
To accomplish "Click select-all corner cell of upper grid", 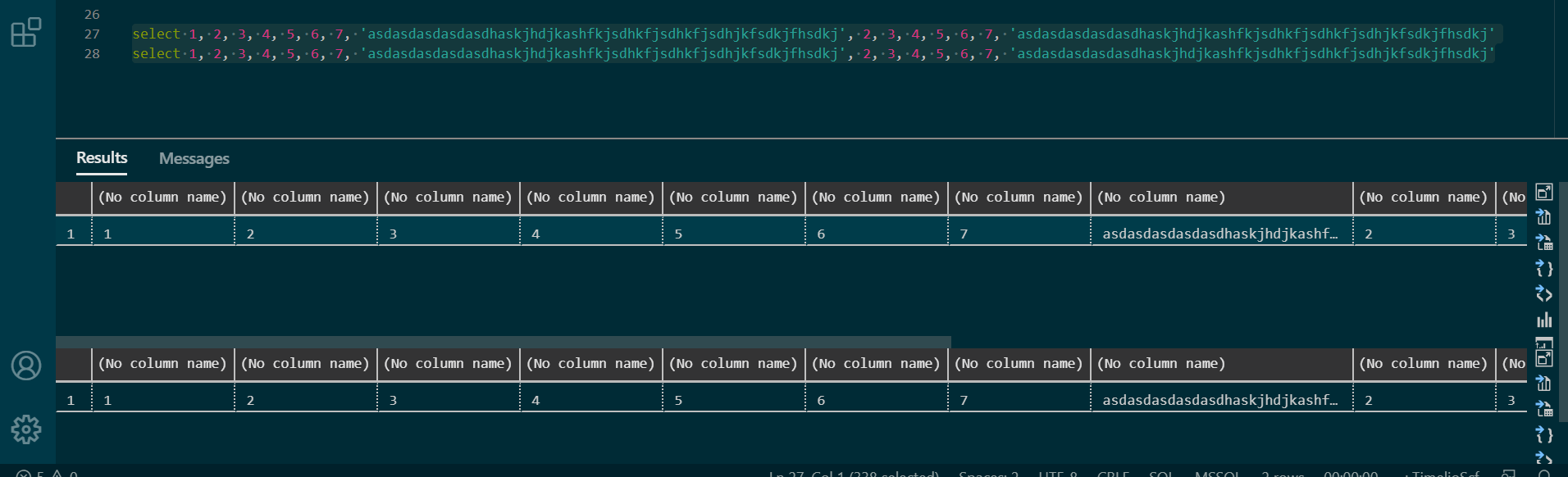I will (x=73, y=198).
